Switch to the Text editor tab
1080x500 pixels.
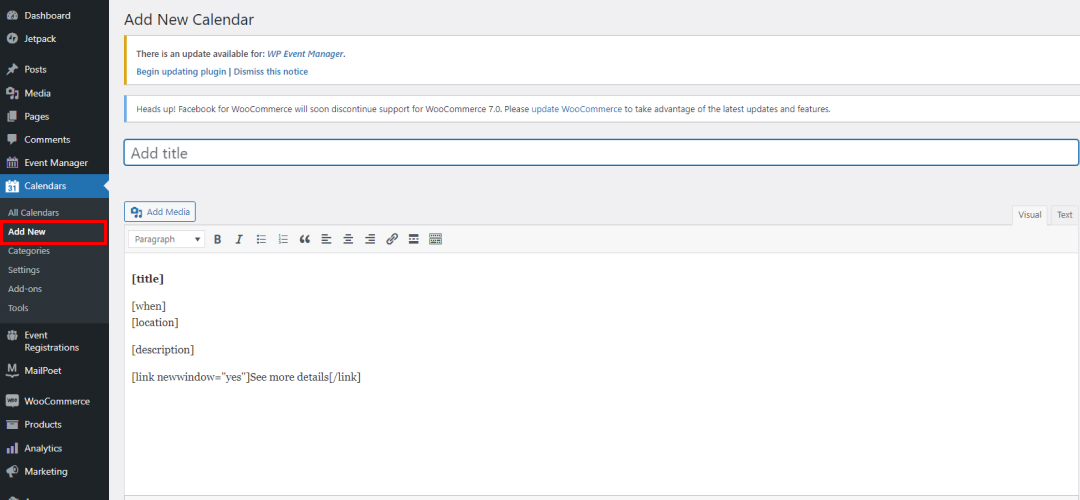[x=1064, y=215]
